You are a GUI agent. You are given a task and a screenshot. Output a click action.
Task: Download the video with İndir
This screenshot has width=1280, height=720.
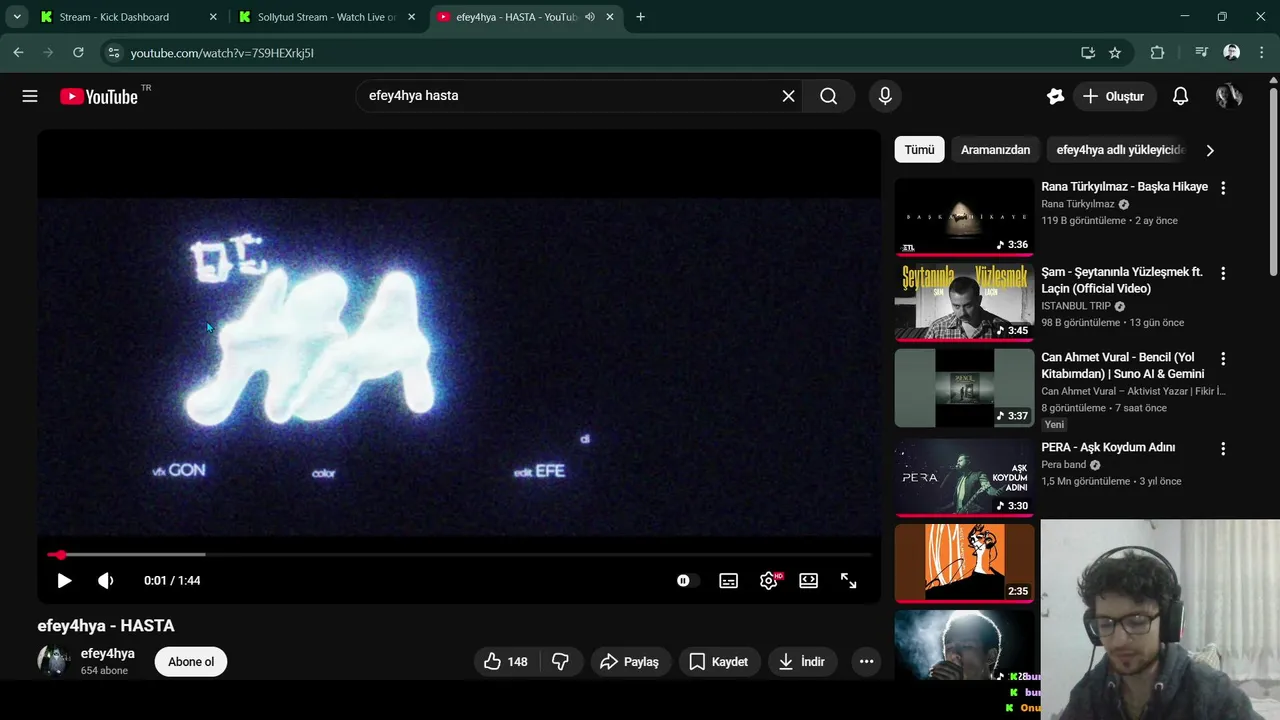point(802,661)
